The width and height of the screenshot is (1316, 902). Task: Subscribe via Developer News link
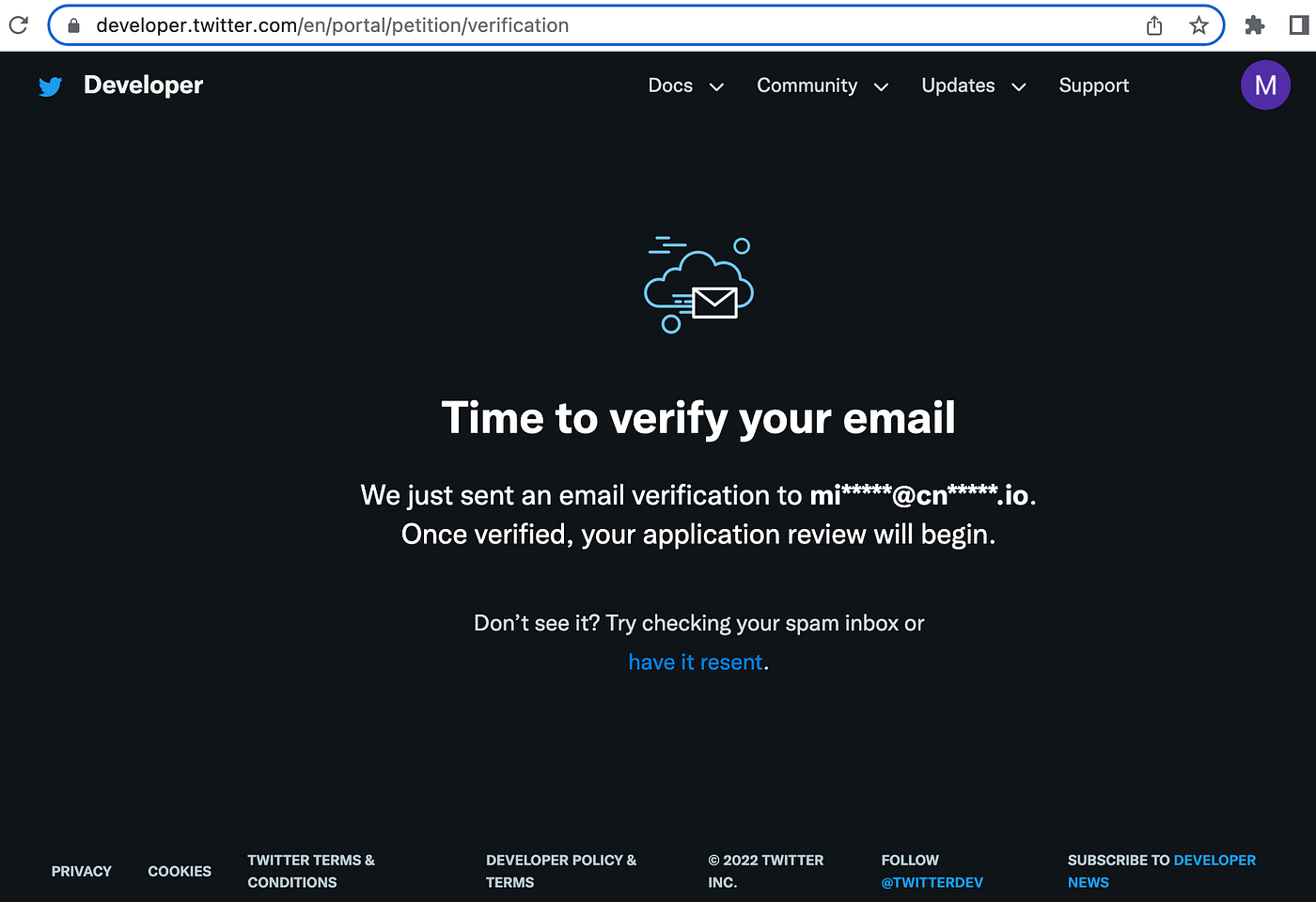(x=1162, y=871)
